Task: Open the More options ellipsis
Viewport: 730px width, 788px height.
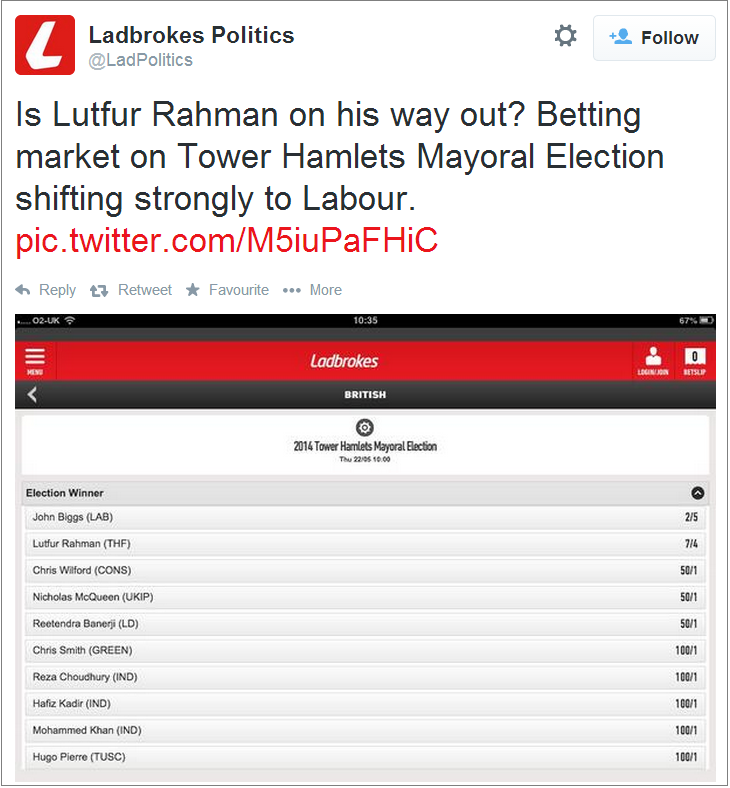Action: tap(312, 290)
